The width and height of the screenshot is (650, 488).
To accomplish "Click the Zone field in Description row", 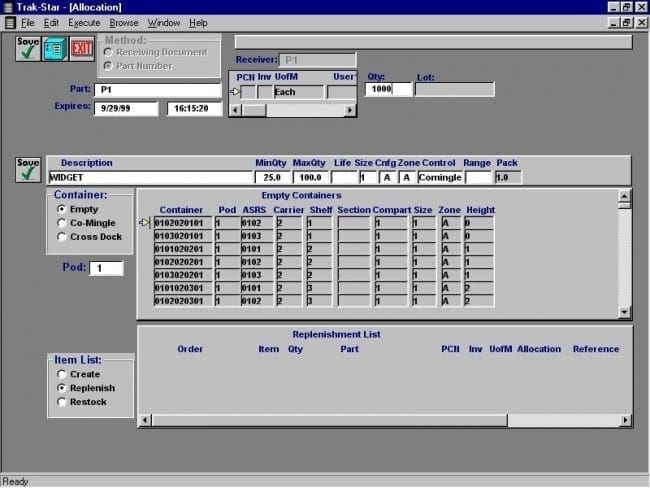I will 407,177.
